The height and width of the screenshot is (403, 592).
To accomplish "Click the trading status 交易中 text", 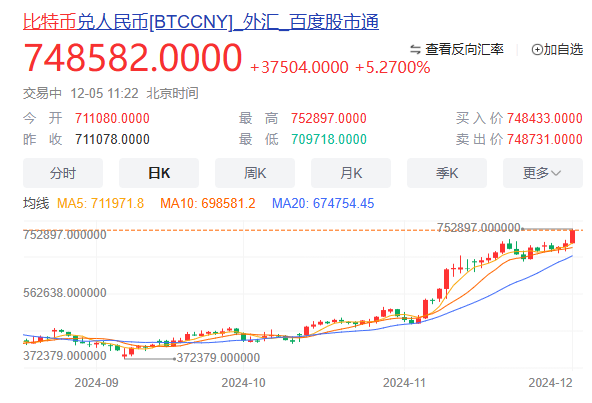I will coord(42,93).
